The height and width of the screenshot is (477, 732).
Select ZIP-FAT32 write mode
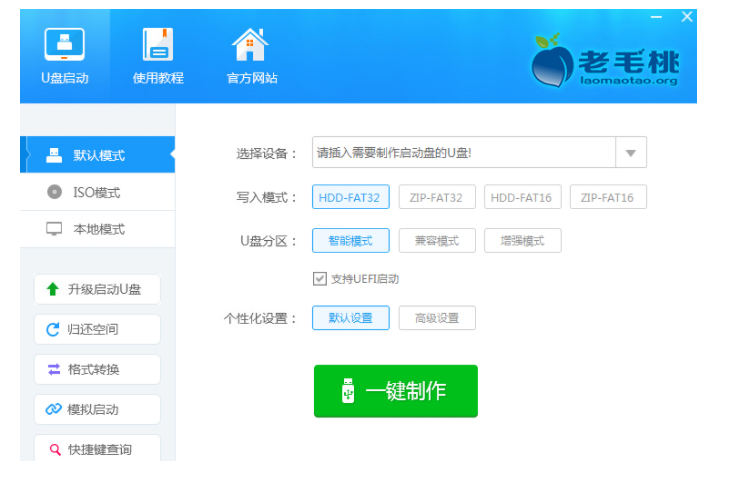click(437, 197)
